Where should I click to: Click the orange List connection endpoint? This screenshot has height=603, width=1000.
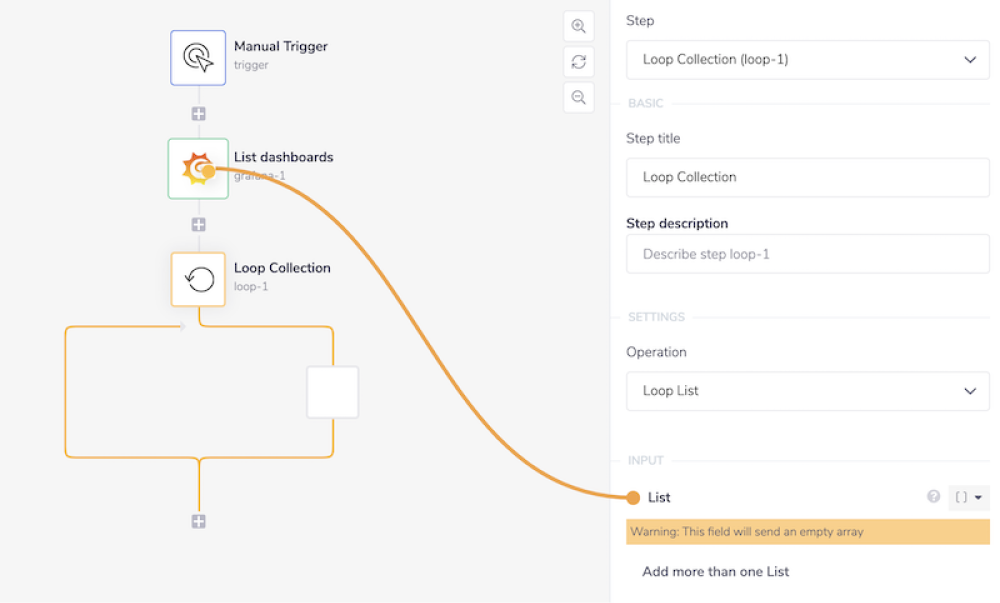pos(636,496)
